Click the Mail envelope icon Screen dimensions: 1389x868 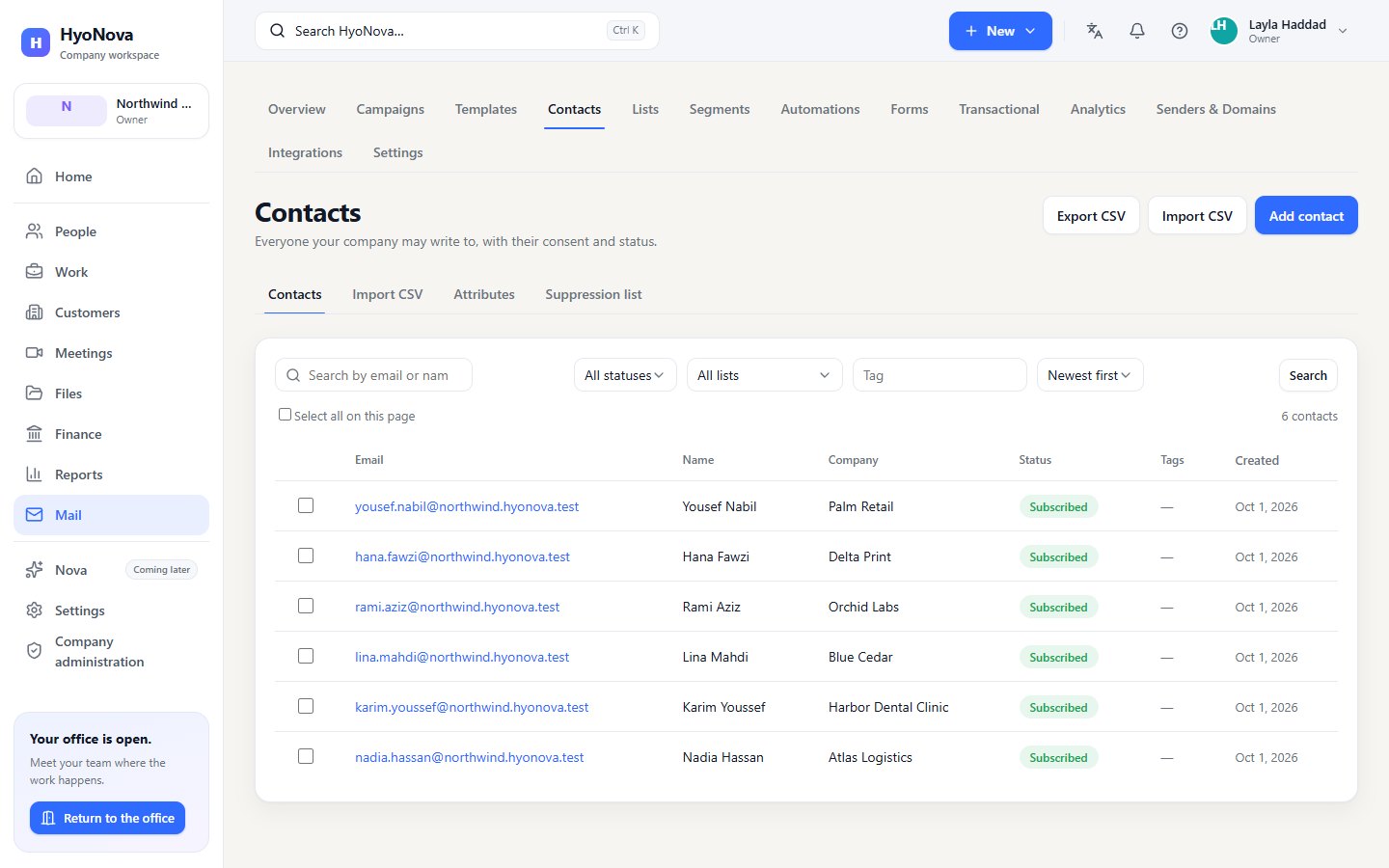pos(35,515)
